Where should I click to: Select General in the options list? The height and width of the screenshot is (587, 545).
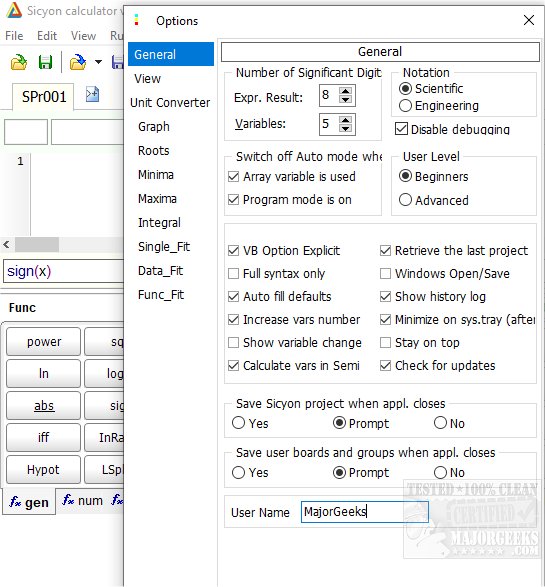pos(171,55)
